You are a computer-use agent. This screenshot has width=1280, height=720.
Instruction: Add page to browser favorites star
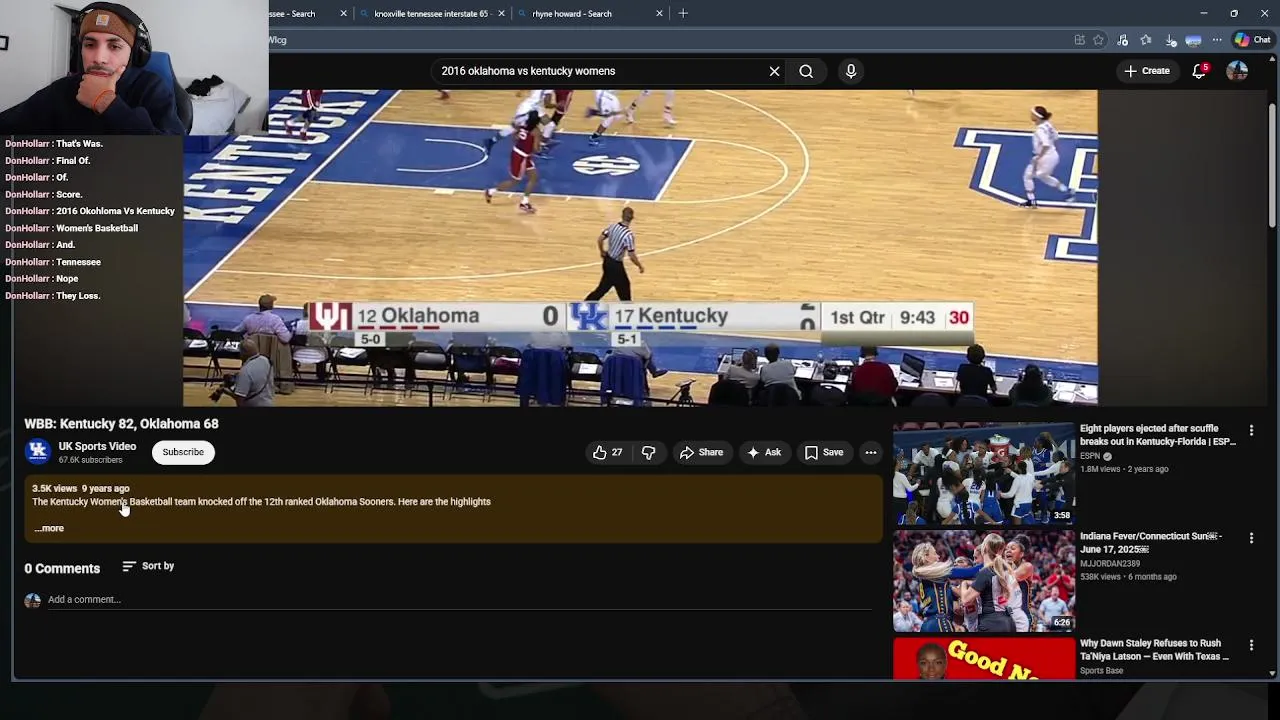tap(1099, 40)
